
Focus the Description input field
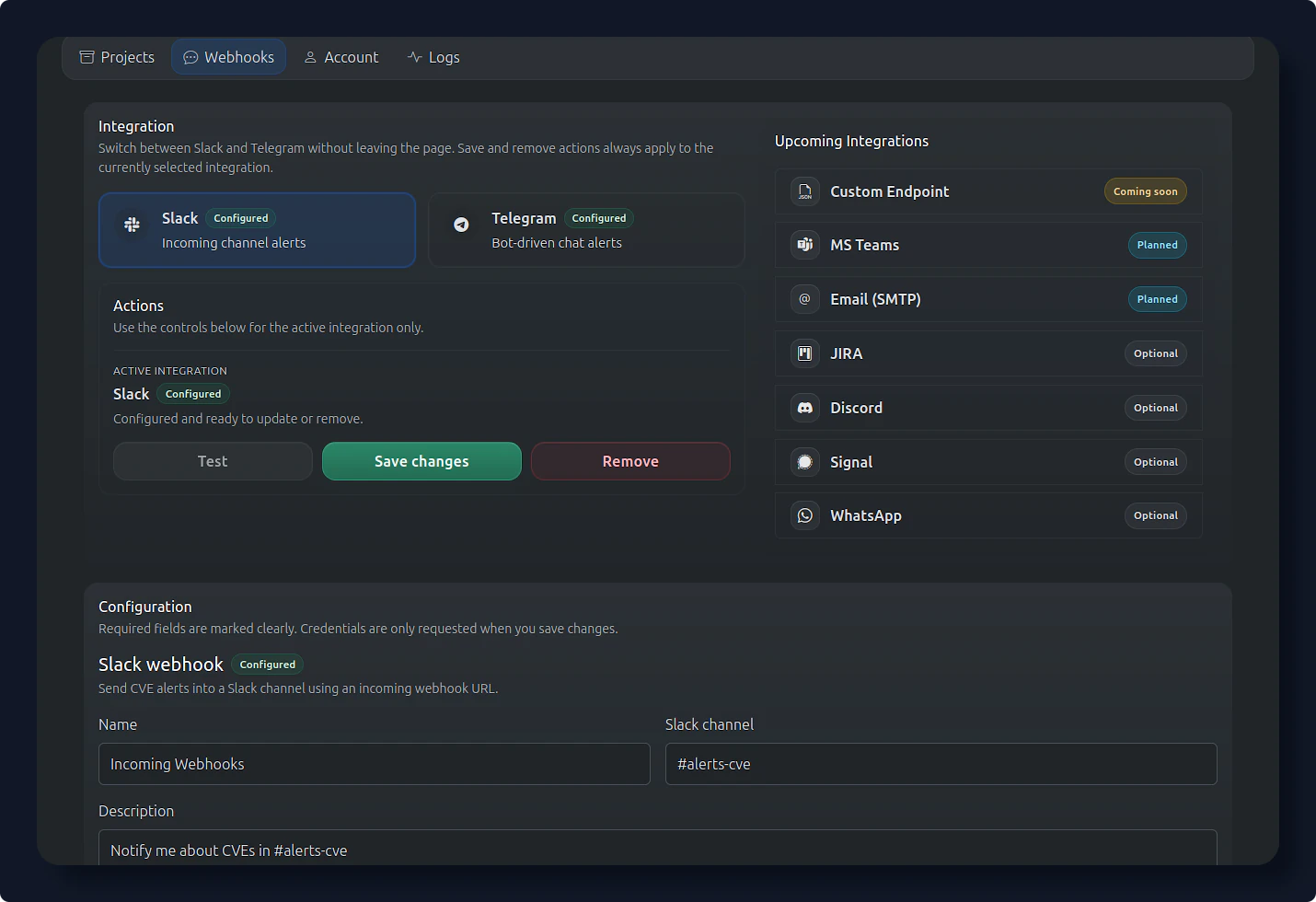tap(658, 848)
